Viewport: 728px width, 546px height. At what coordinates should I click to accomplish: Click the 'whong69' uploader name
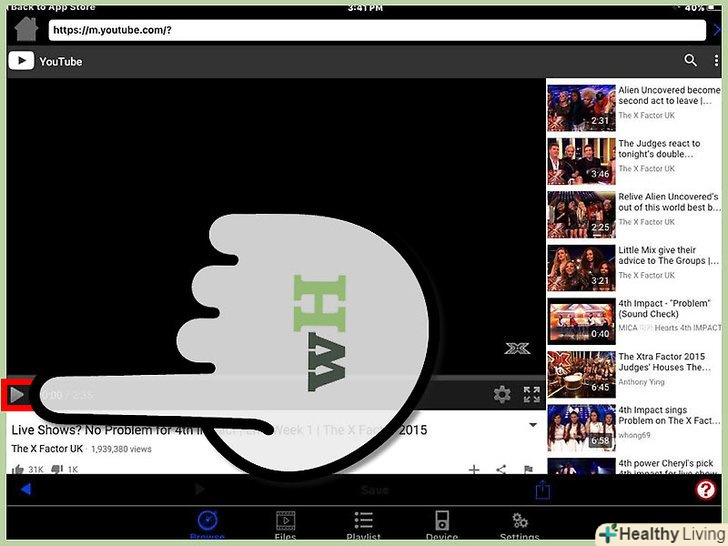pos(634,436)
